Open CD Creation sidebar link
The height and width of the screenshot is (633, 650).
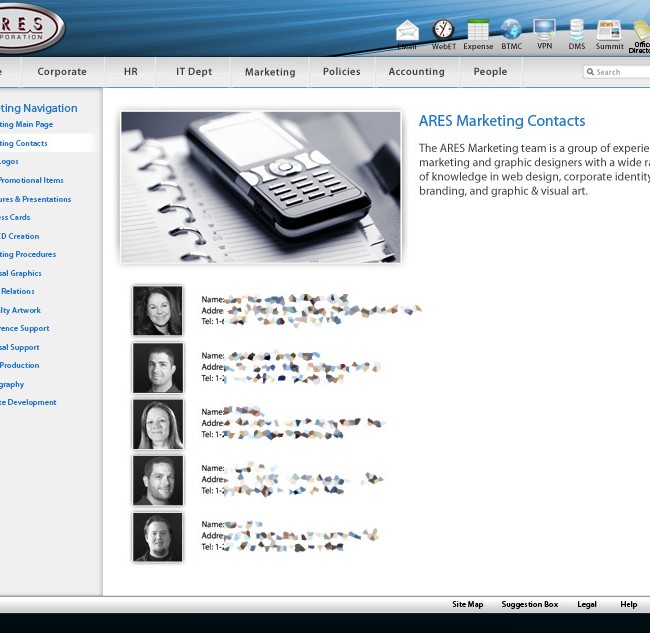pos(19,236)
